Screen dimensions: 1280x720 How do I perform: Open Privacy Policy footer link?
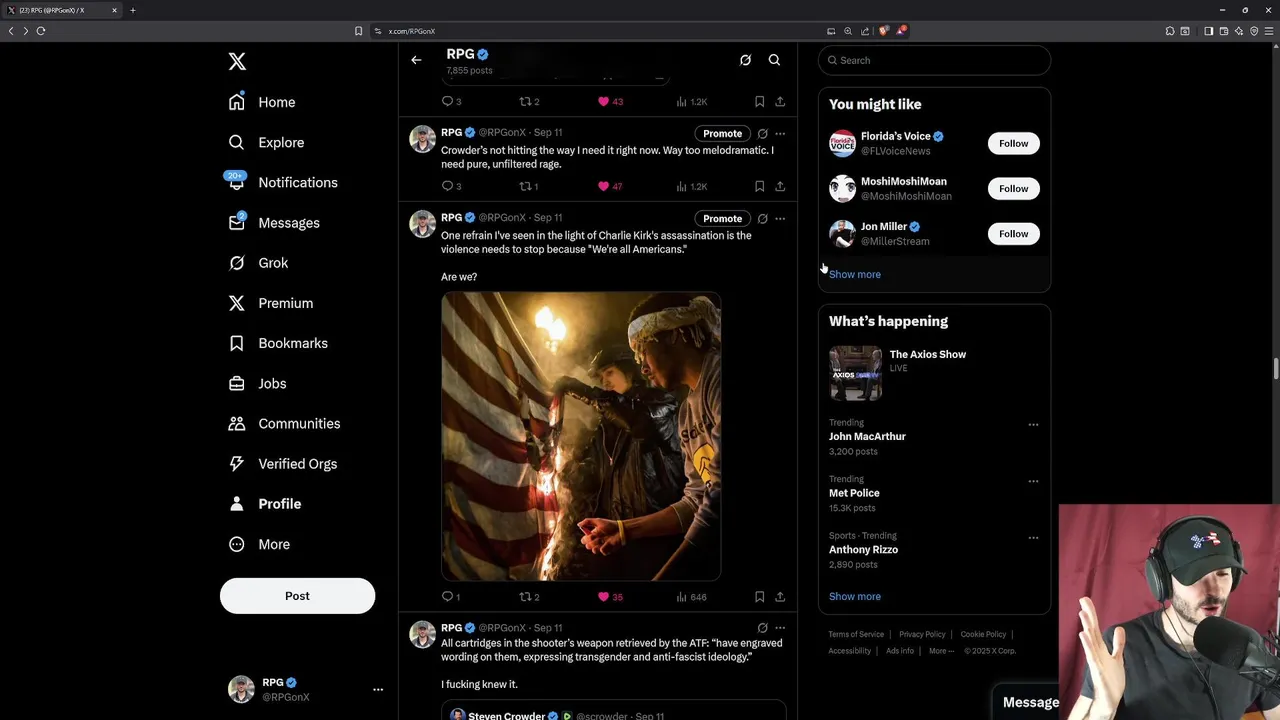click(x=922, y=634)
